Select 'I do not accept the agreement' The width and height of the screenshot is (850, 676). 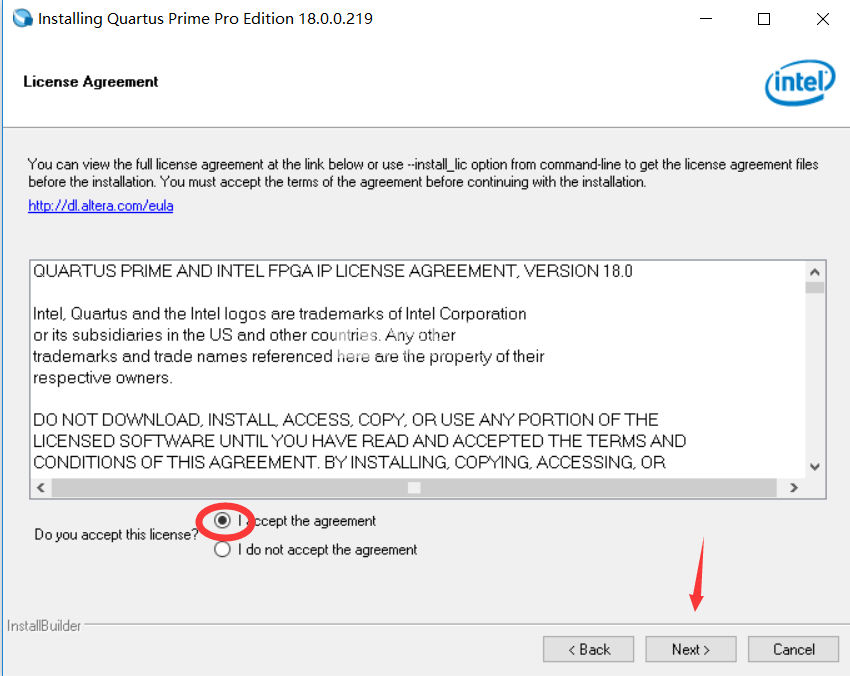pos(222,549)
